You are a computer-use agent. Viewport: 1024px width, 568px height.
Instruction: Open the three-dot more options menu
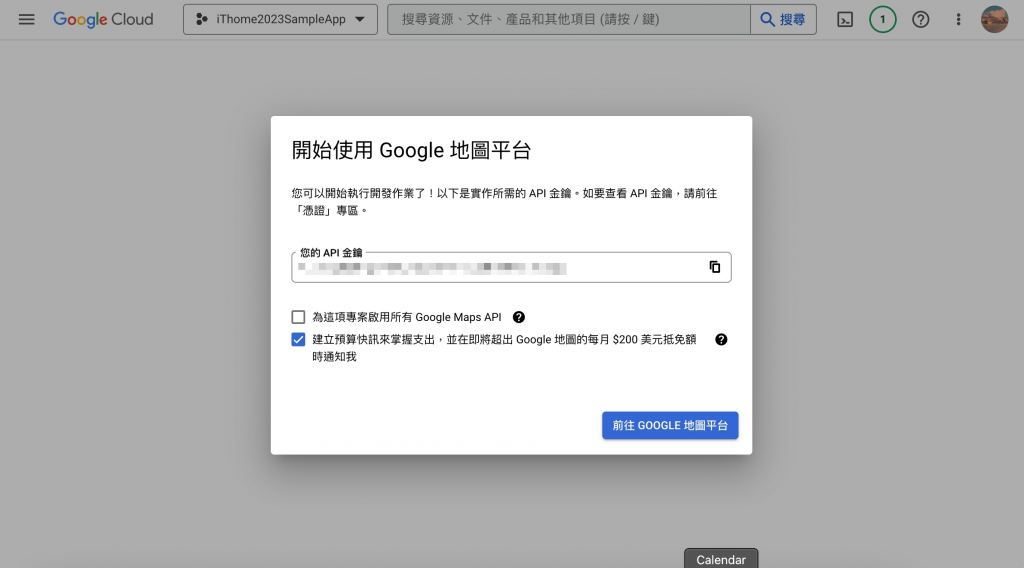(959, 20)
